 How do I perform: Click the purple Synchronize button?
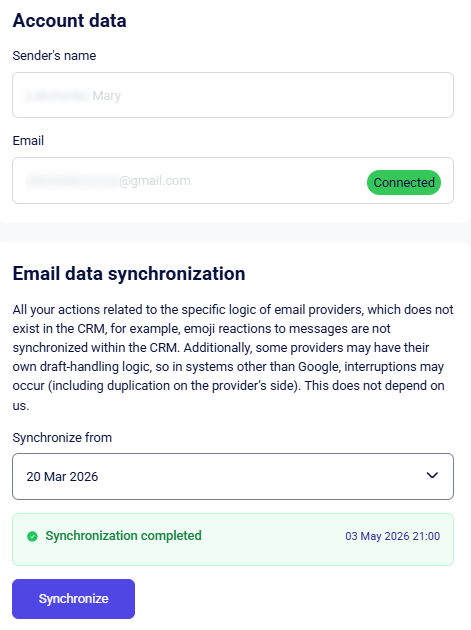coord(74,599)
